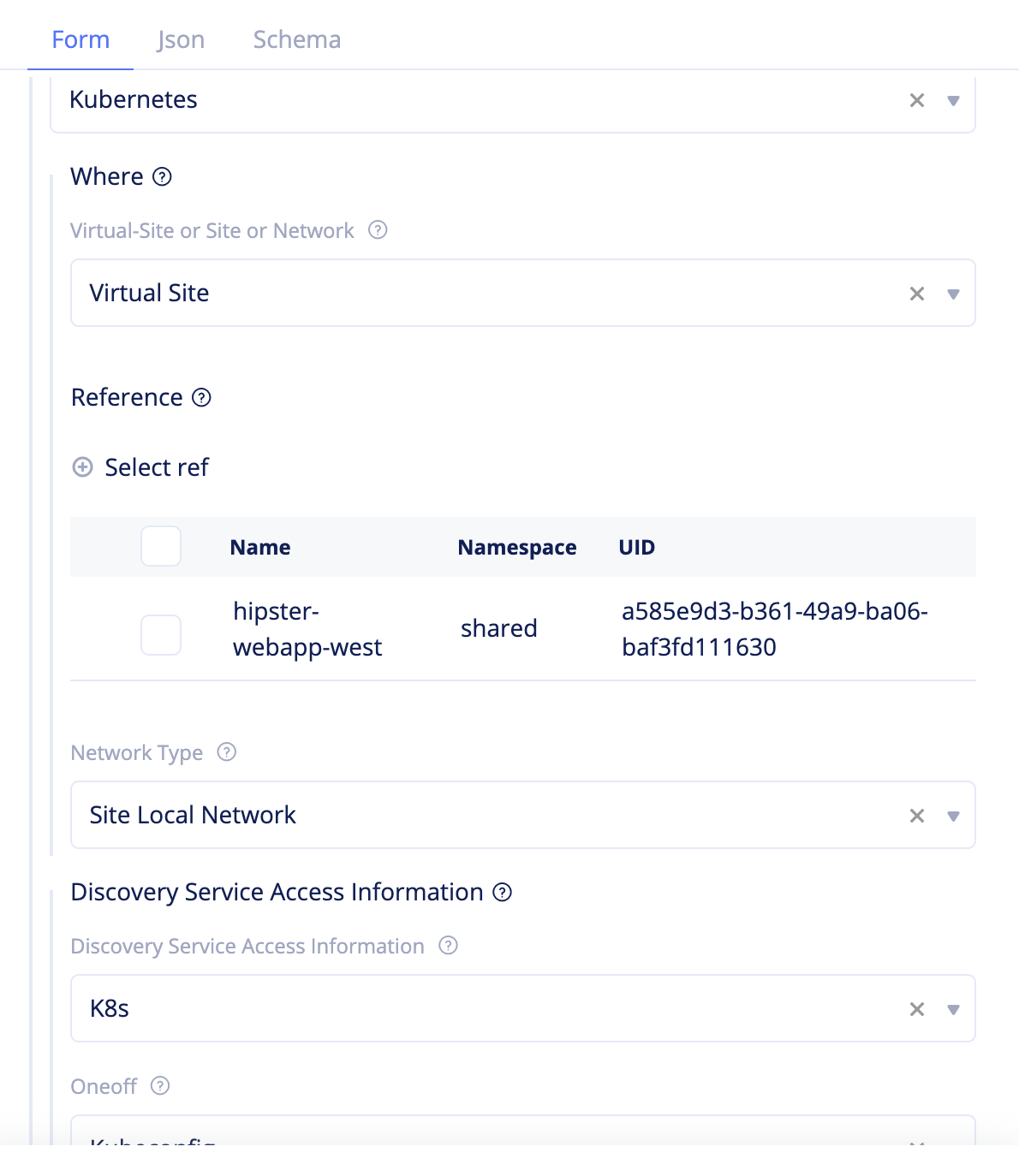Clear the Kubernetes selection with the X
This screenshot has width=1019, height=1176.
click(917, 100)
